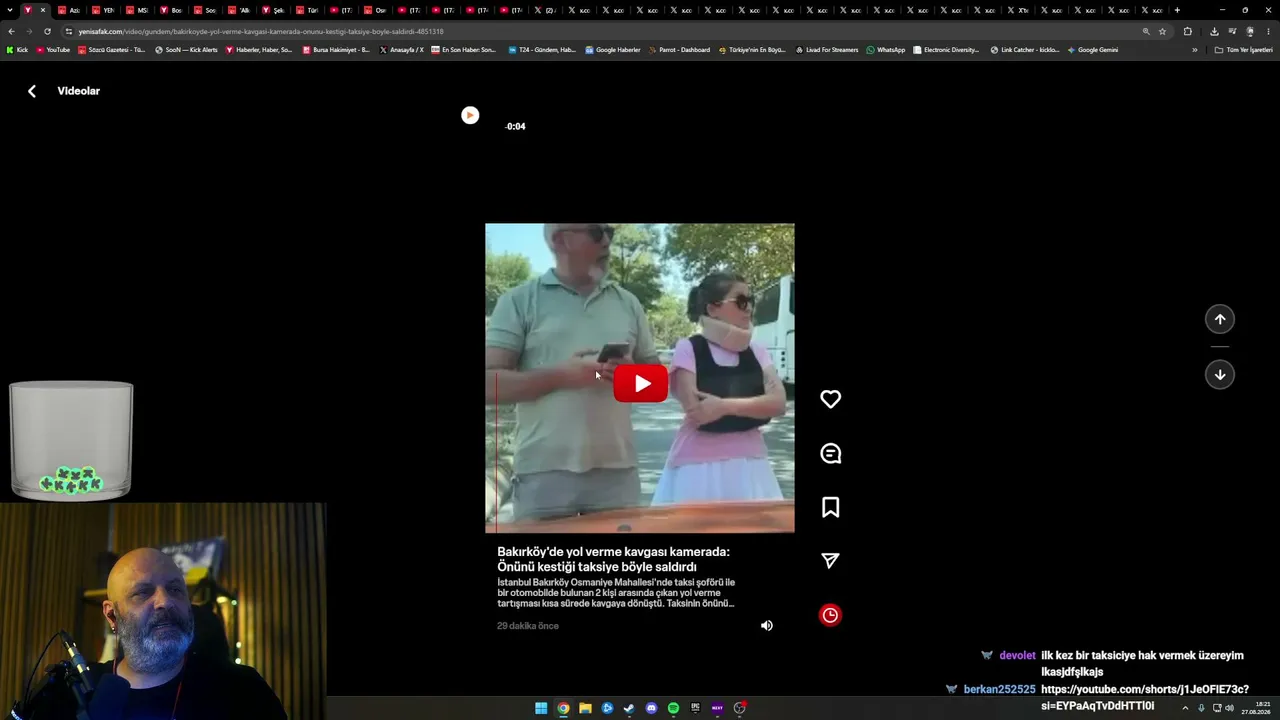1280x720 pixels.
Task: Open Epic Games Launcher from the taskbar
Action: 695,708
